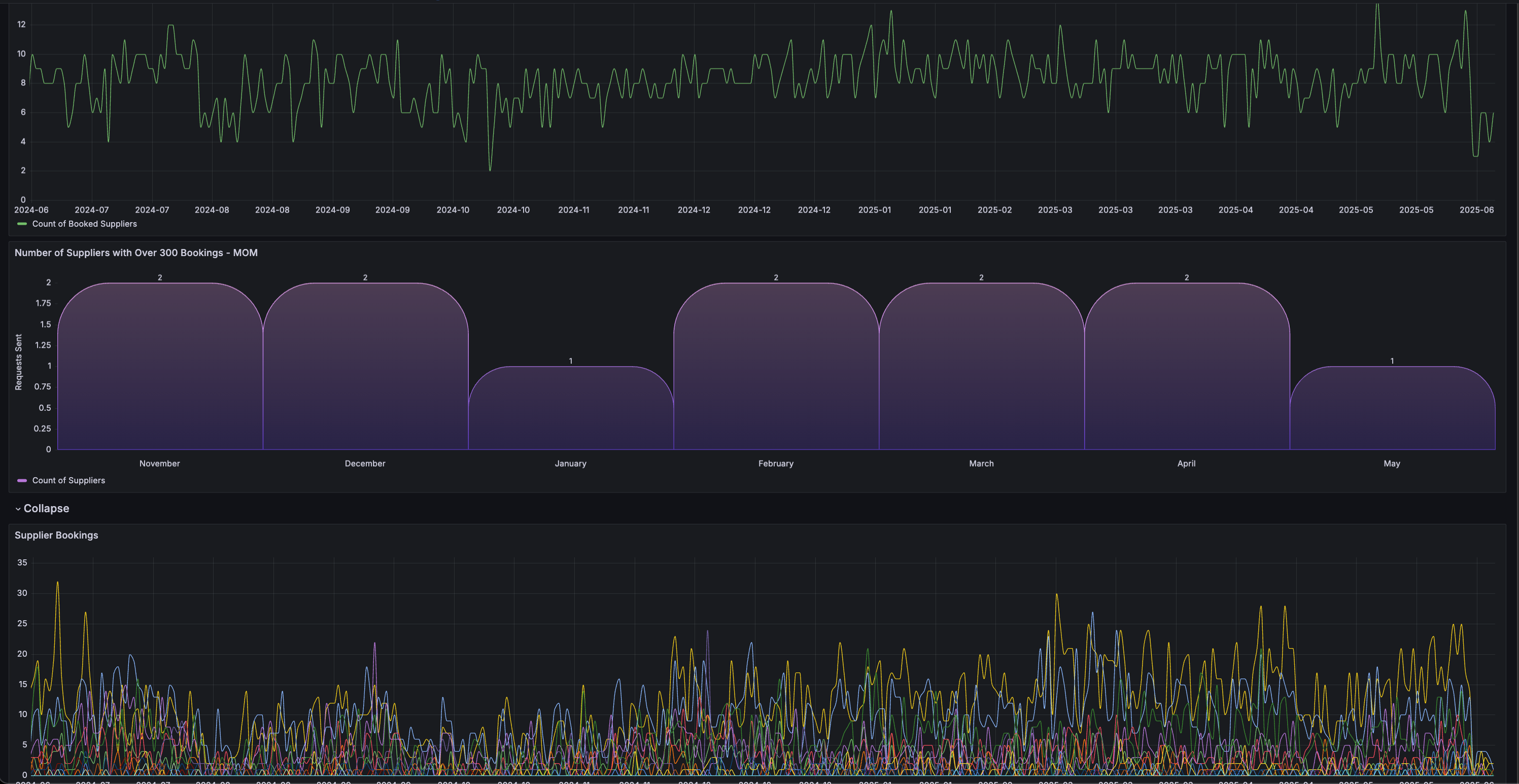Click the value 2 above the November bar

click(160, 277)
